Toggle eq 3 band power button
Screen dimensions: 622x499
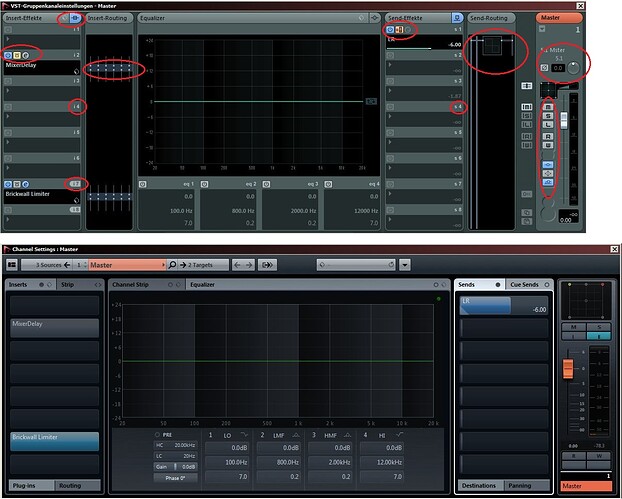[x=267, y=184]
